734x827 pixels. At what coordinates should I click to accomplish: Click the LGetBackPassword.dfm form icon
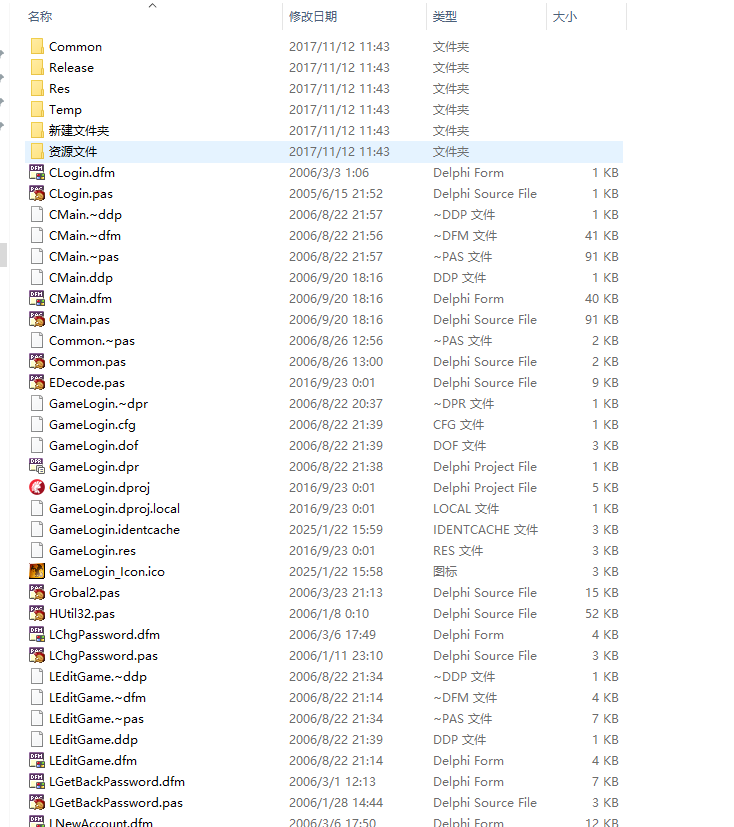coord(37,781)
